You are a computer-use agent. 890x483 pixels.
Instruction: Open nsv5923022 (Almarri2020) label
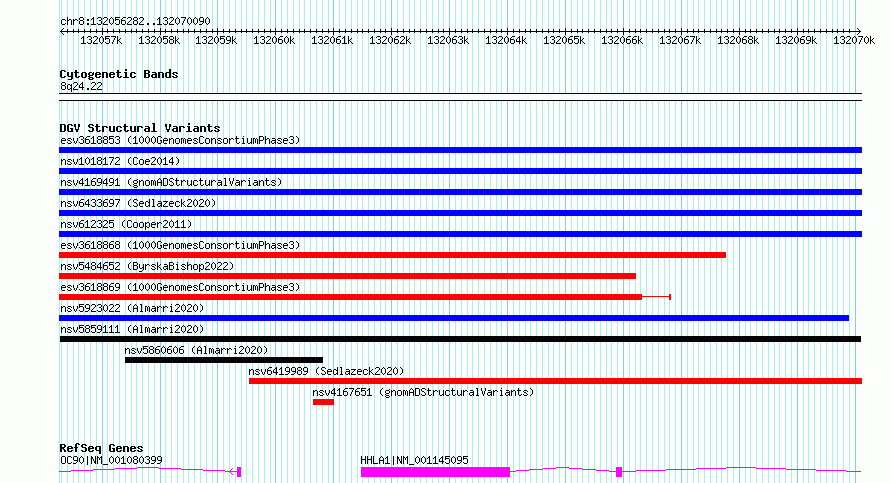(132, 308)
